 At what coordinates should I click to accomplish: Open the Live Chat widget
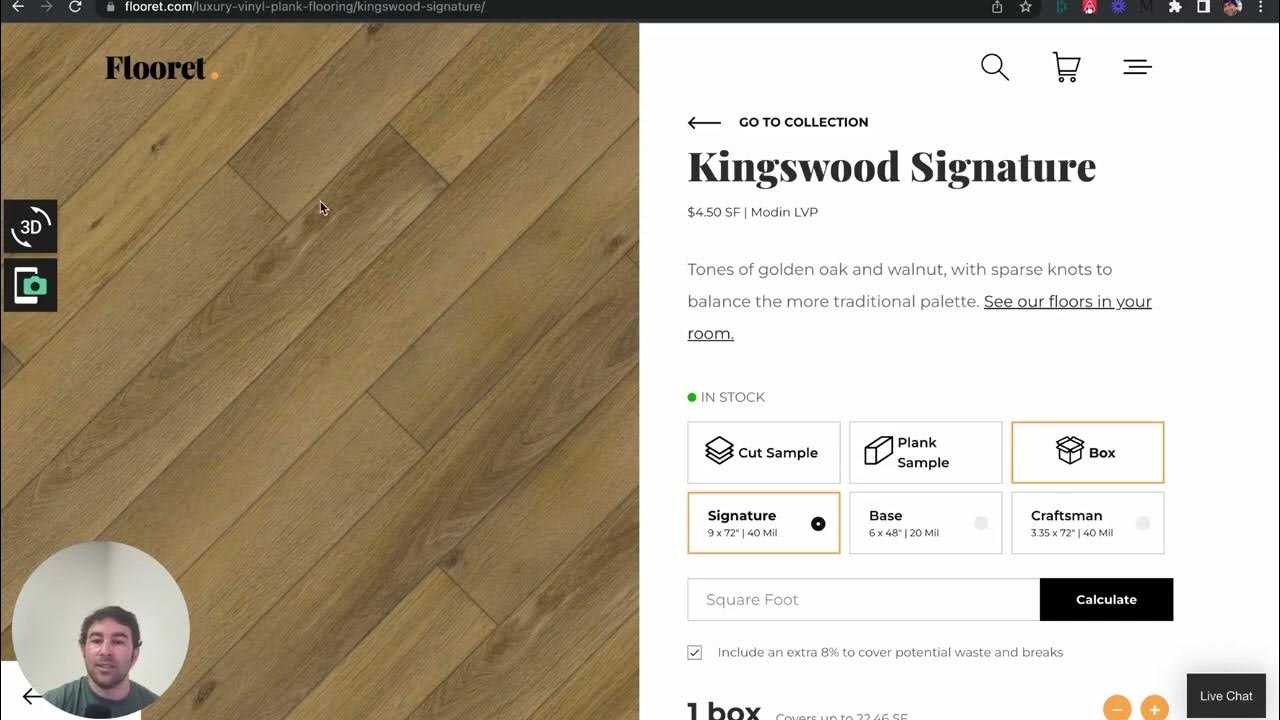1226,696
